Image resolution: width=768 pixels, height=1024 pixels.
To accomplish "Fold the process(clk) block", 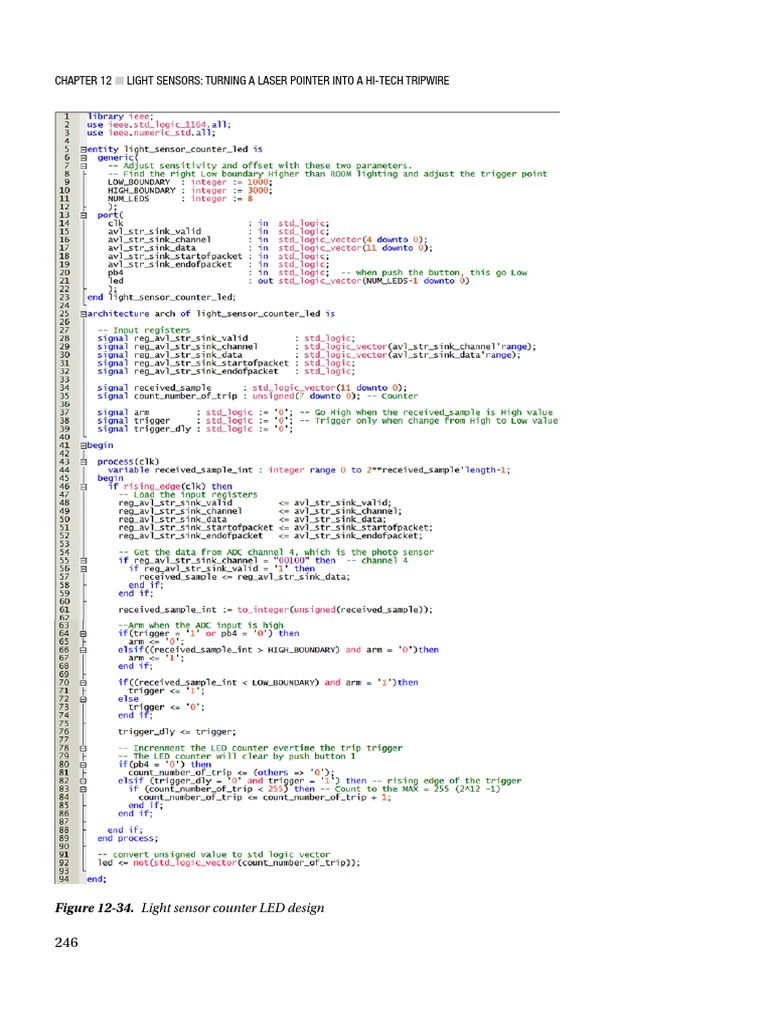I will tap(83, 461).
